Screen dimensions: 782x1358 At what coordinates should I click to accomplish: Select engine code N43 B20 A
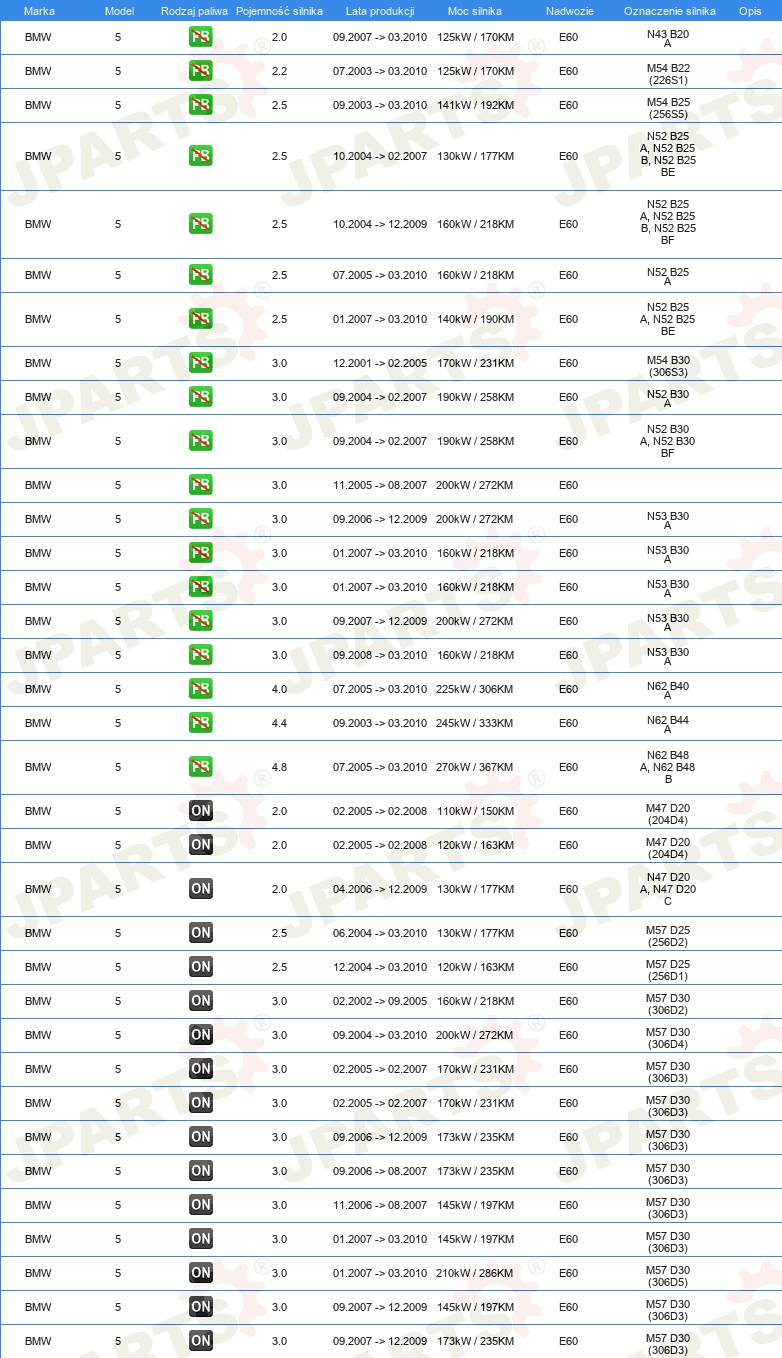[x=668, y=39]
